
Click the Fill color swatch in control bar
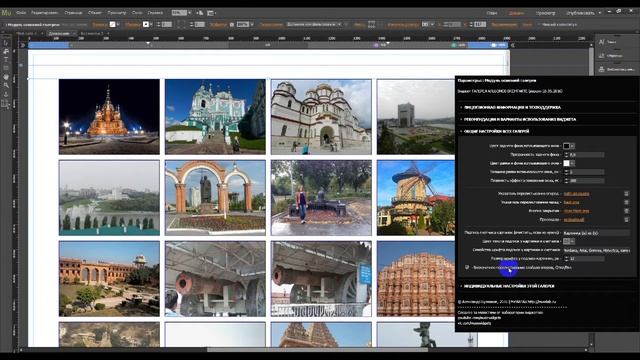coord(112,24)
